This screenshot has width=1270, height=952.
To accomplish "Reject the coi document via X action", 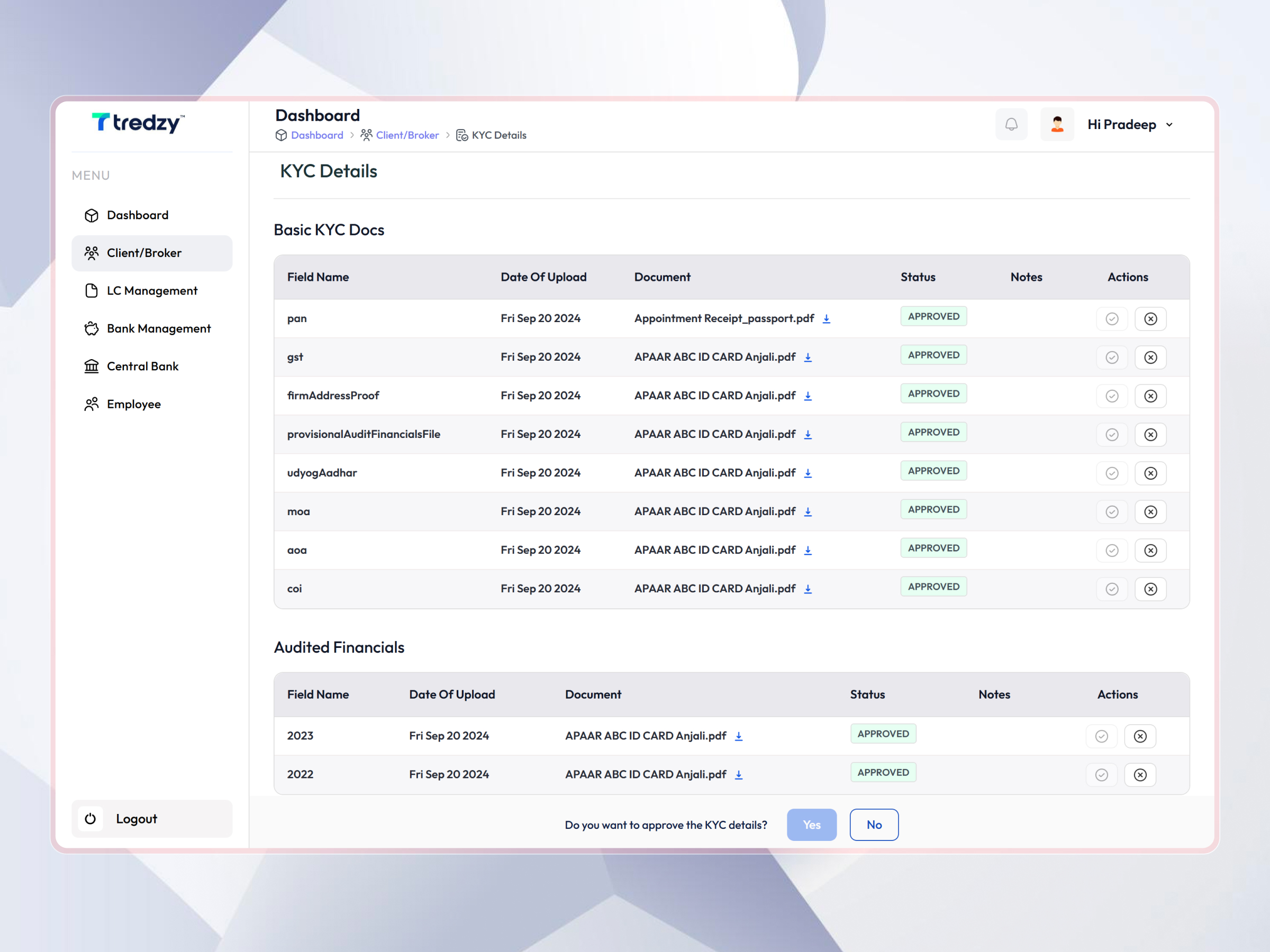I will (1150, 588).
